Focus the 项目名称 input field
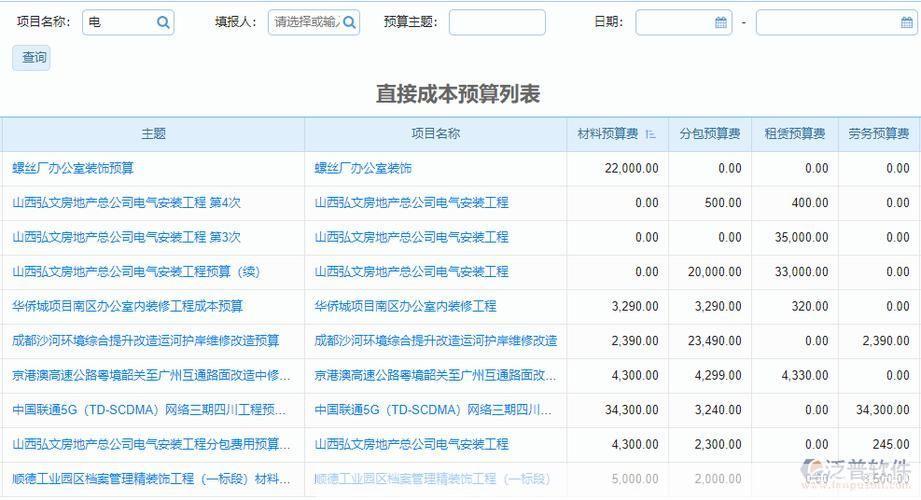Image resolution: width=921 pixels, height=500 pixels. click(x=128, y=22)
